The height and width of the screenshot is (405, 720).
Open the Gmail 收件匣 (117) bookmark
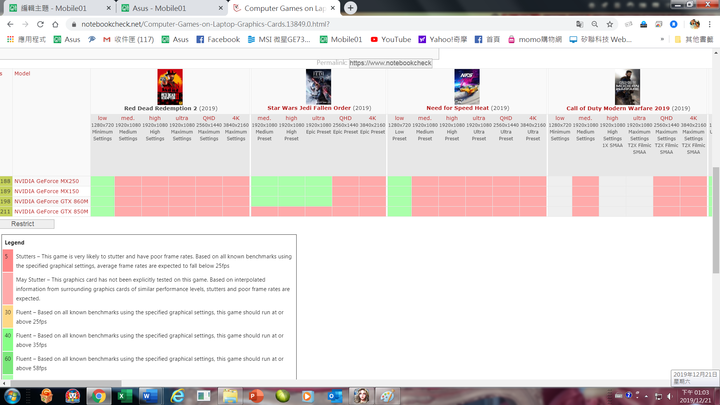128,39
